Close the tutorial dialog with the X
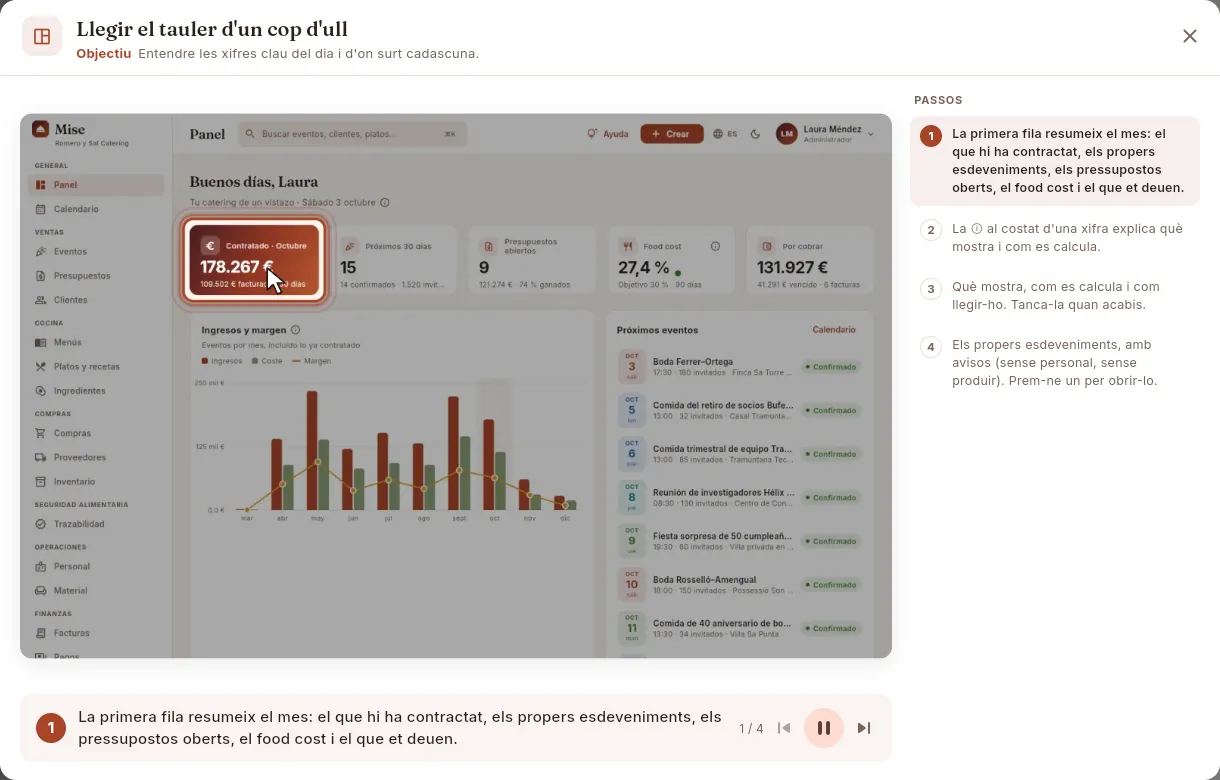Screen dimensions: 1220x780 [x=1190, y=36]
